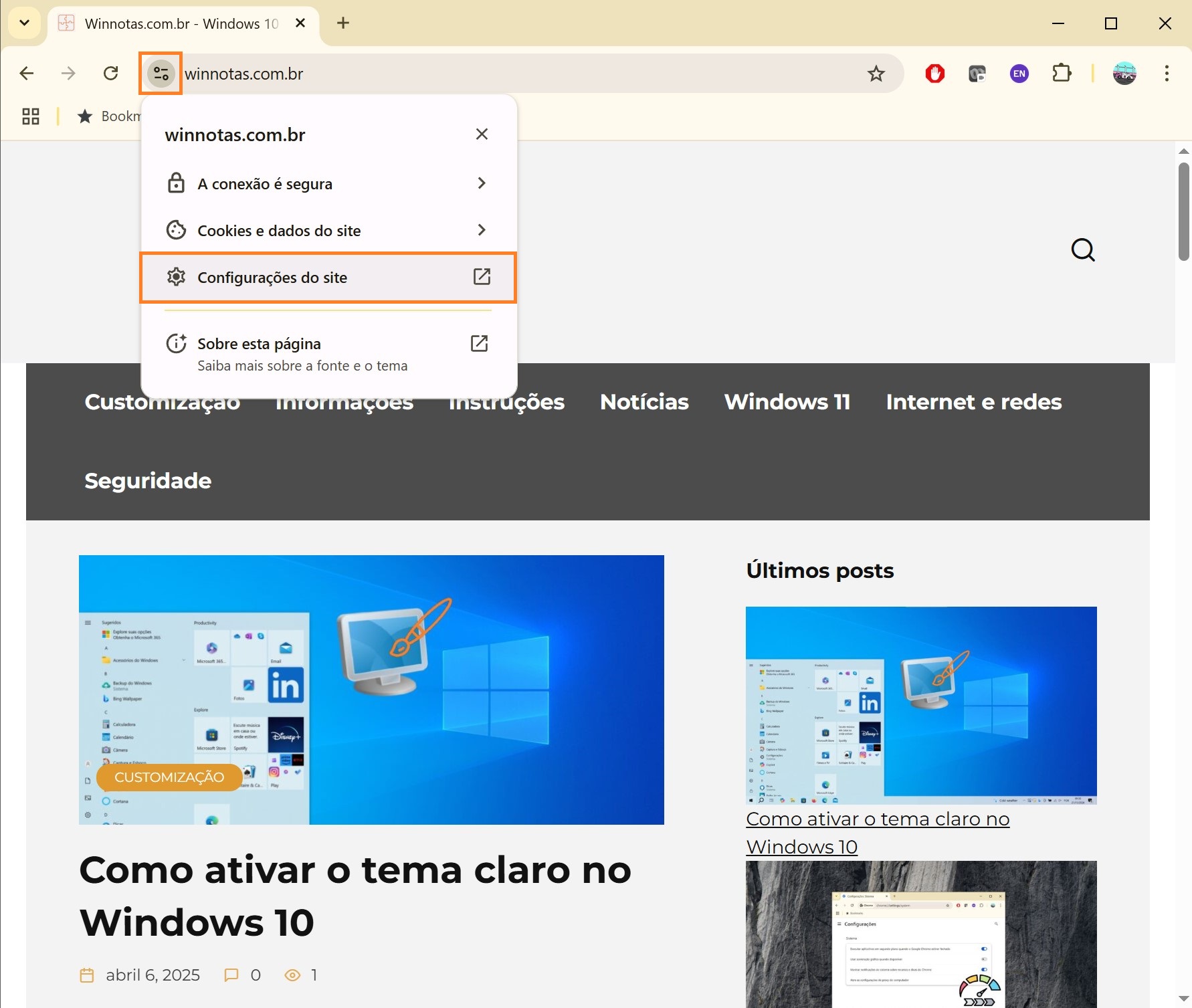Click the website search magnifier icon
Image resolution: width=1192 pixels, height=1008 pixels.
1083,250
